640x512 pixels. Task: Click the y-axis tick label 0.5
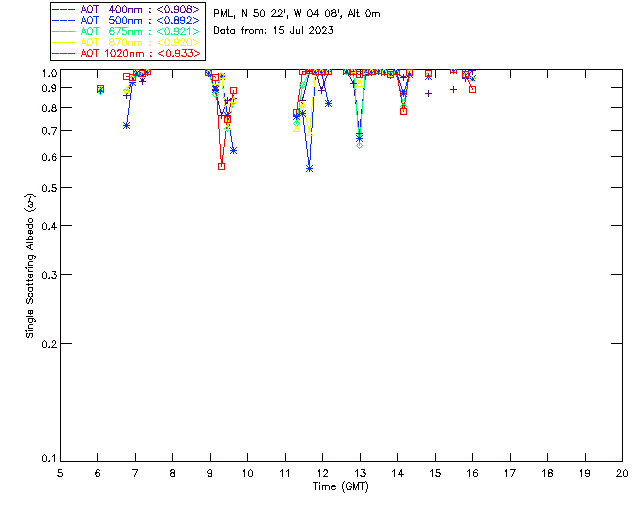click(x=48, y=188)
